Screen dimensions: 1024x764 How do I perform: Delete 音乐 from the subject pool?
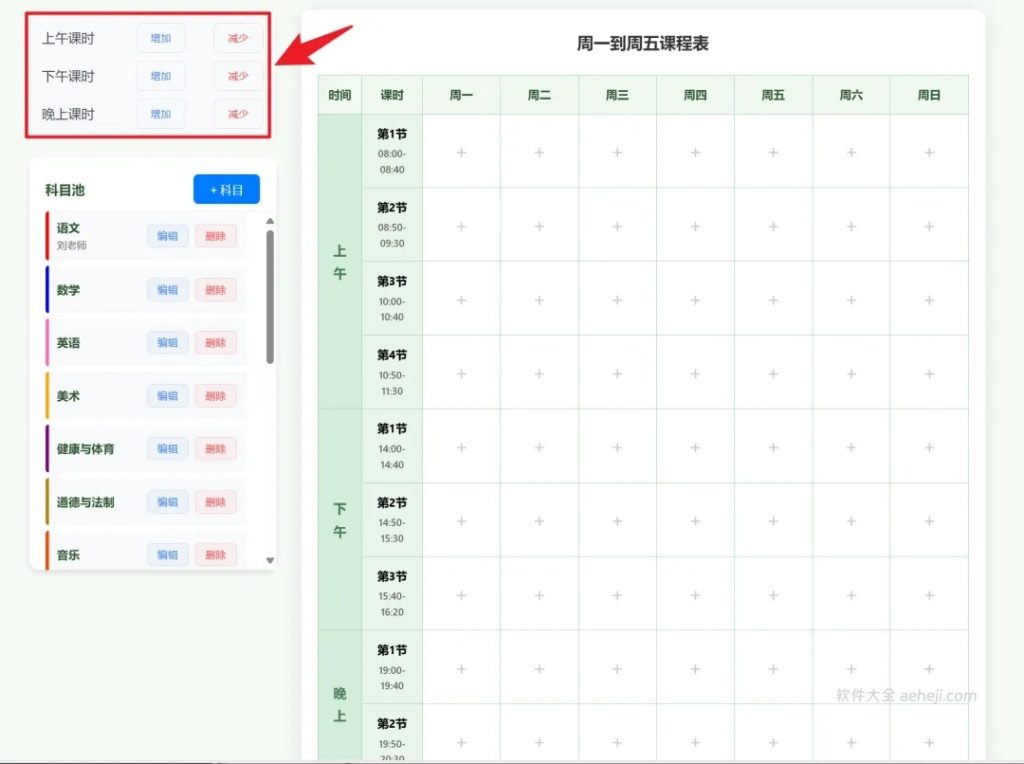pyautogui.click(x=217, y=554)
